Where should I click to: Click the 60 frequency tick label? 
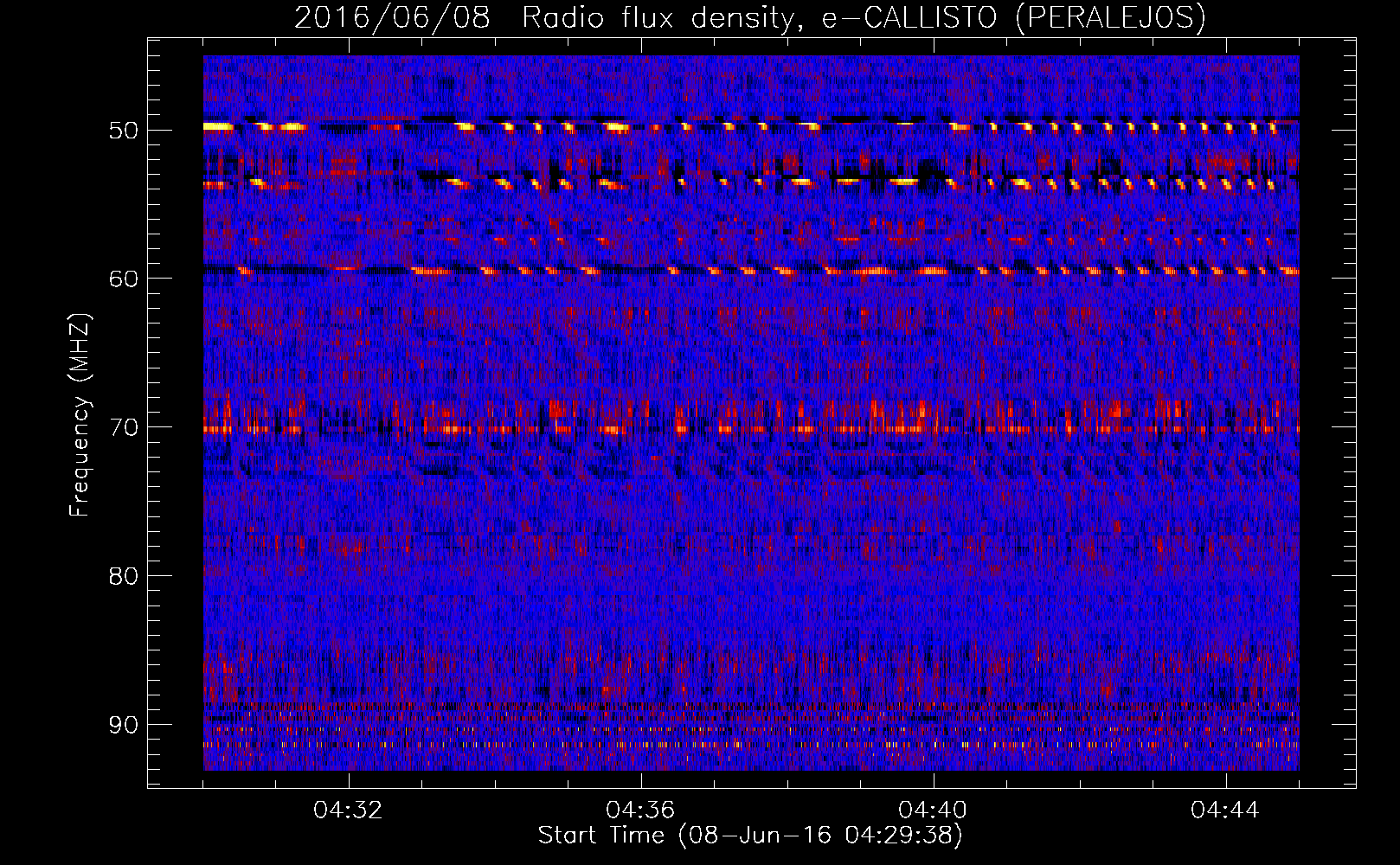(x=123, y=279)
